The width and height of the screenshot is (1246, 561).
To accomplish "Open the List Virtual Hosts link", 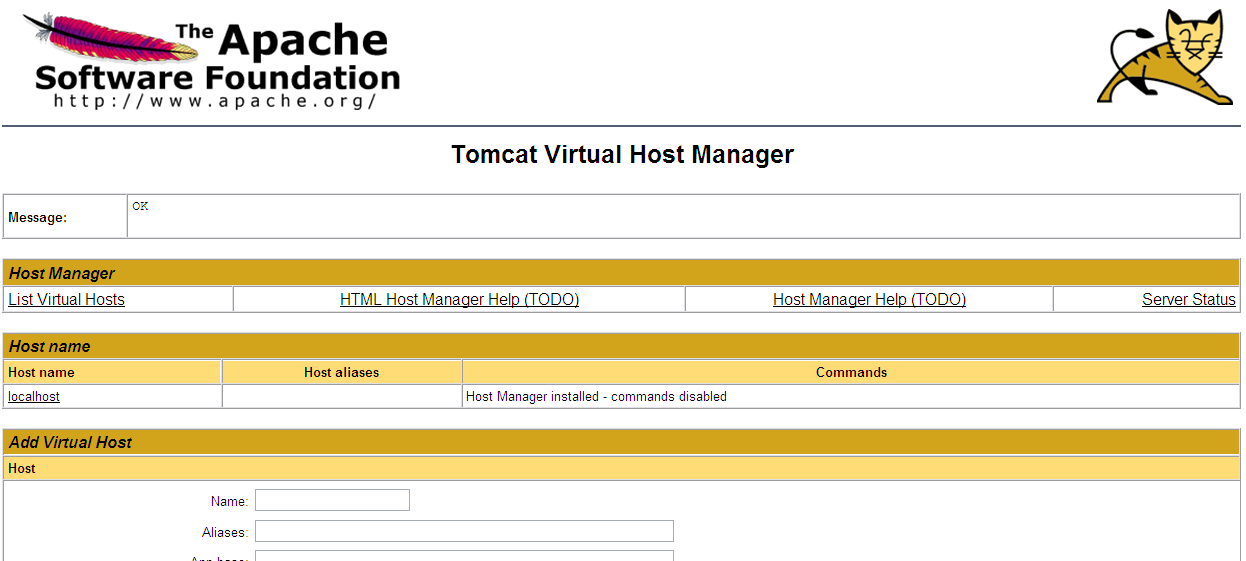I will [x=66, y=299].
